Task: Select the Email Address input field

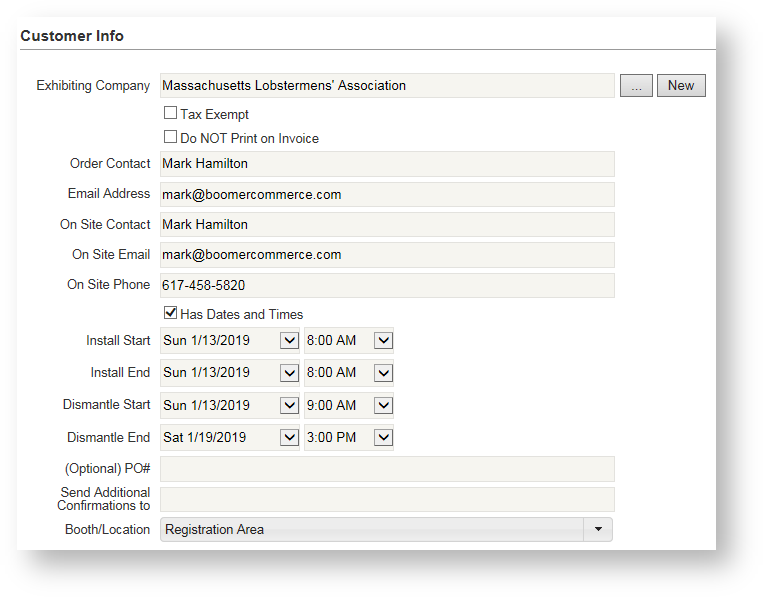Action: point(387,195)
